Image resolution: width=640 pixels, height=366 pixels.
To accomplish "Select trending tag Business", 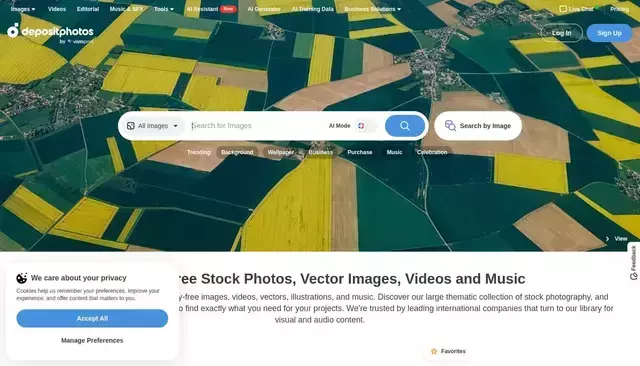I will (320, 152).
